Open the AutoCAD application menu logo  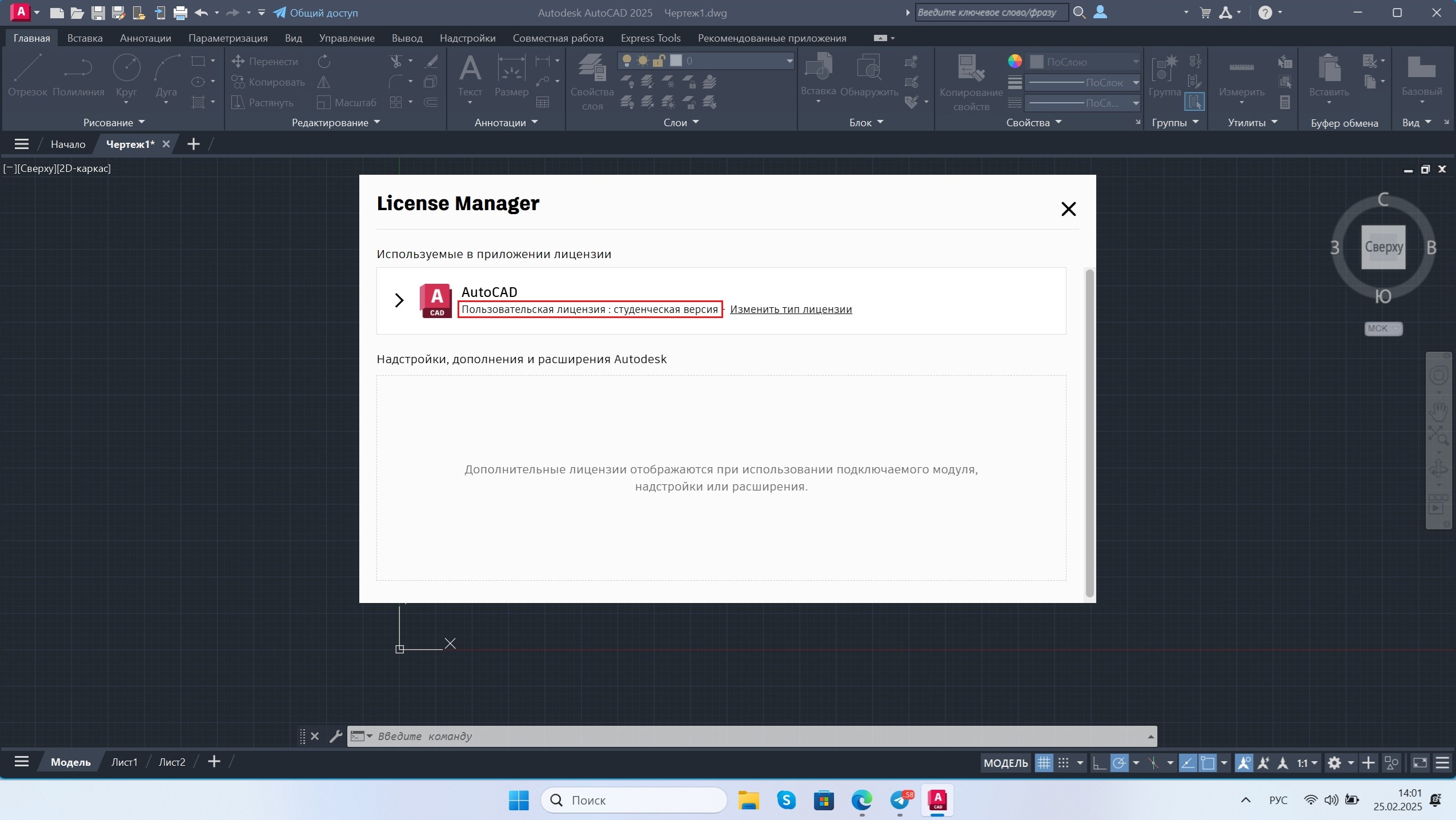point(21,12)
